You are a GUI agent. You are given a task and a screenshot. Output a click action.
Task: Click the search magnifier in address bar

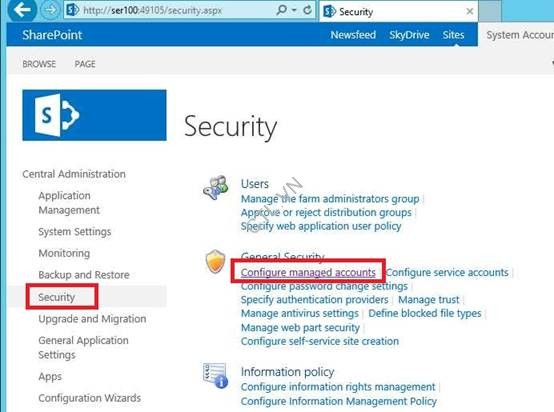click(282, 10)
